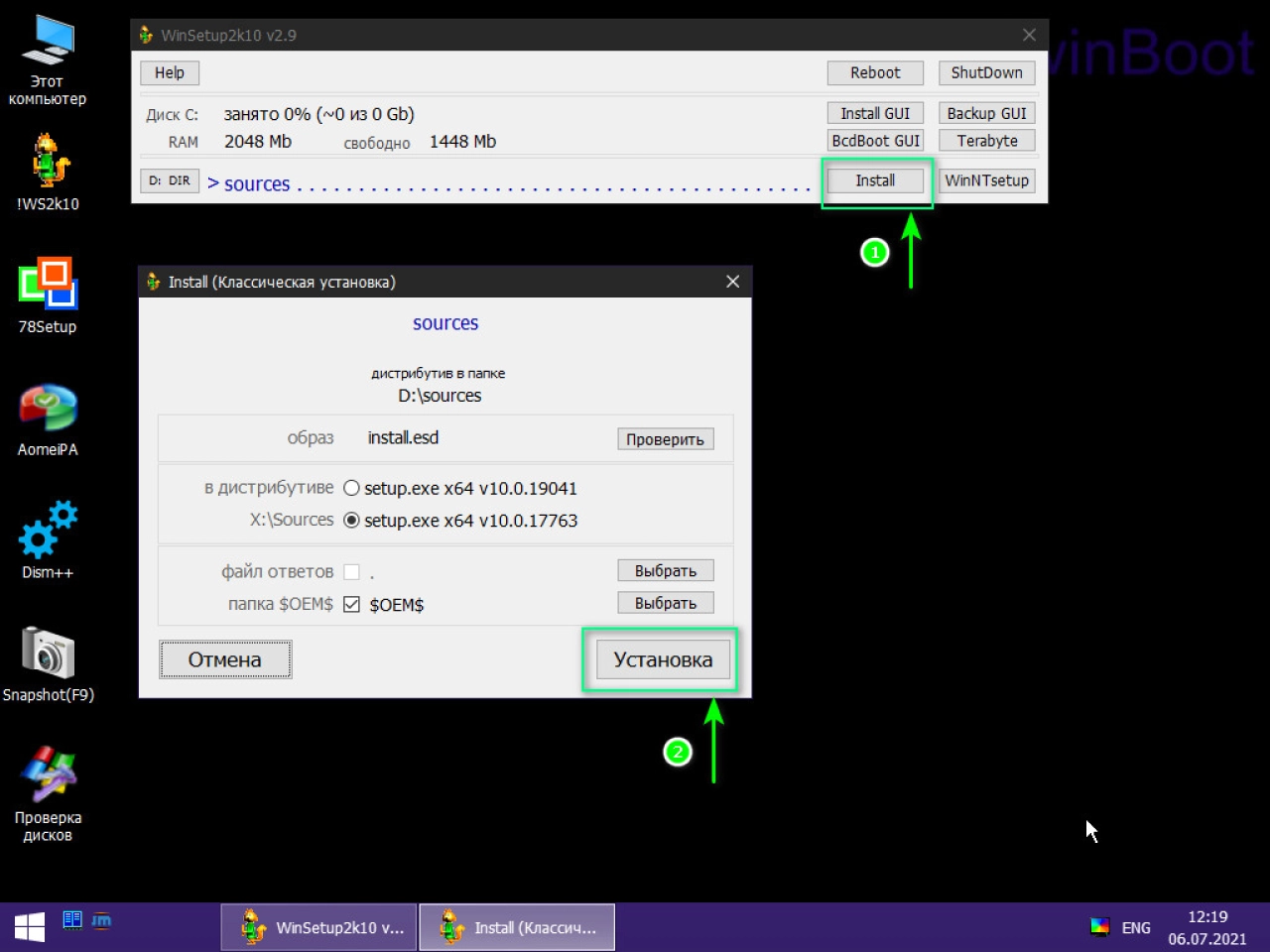Click the Help button in WinSetup2k10
Image resolution: width=1270 pixels, height=952 pixels.
point(170,72)
